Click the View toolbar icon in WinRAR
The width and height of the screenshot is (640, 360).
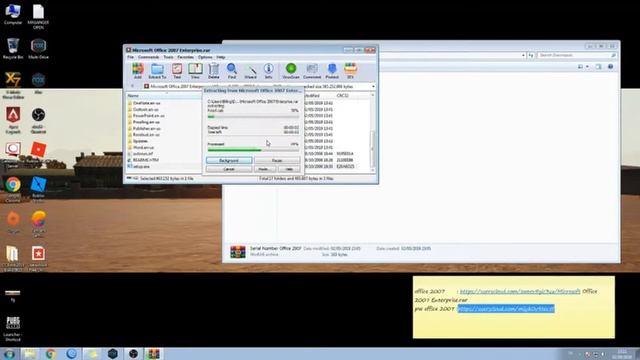click(195, 71)
